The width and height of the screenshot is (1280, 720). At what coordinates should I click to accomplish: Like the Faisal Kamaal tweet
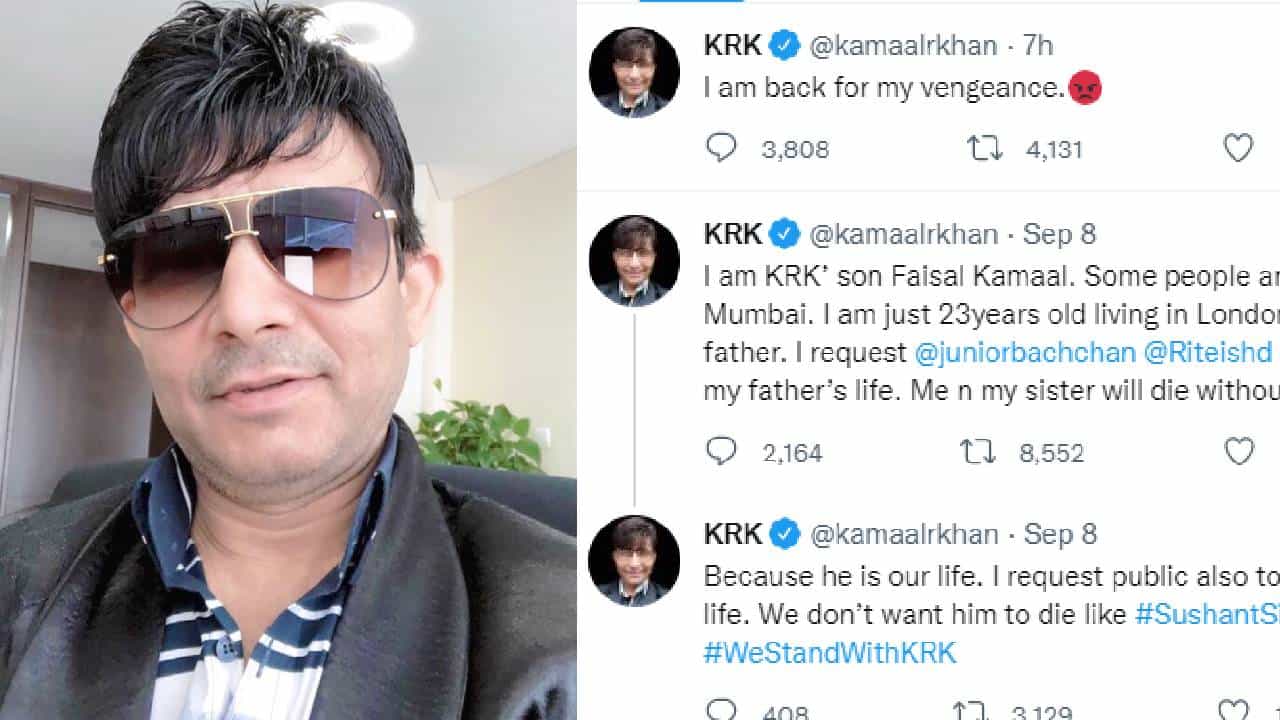tap(1238, 452)
